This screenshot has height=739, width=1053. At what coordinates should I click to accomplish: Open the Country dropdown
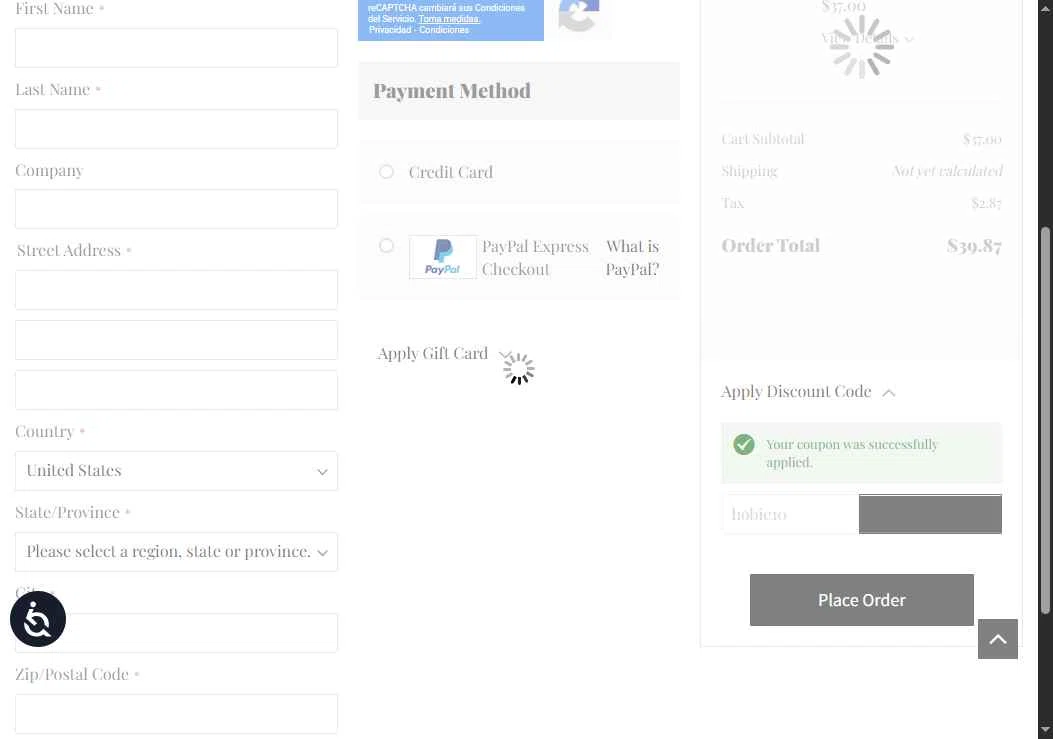[176, 471]
